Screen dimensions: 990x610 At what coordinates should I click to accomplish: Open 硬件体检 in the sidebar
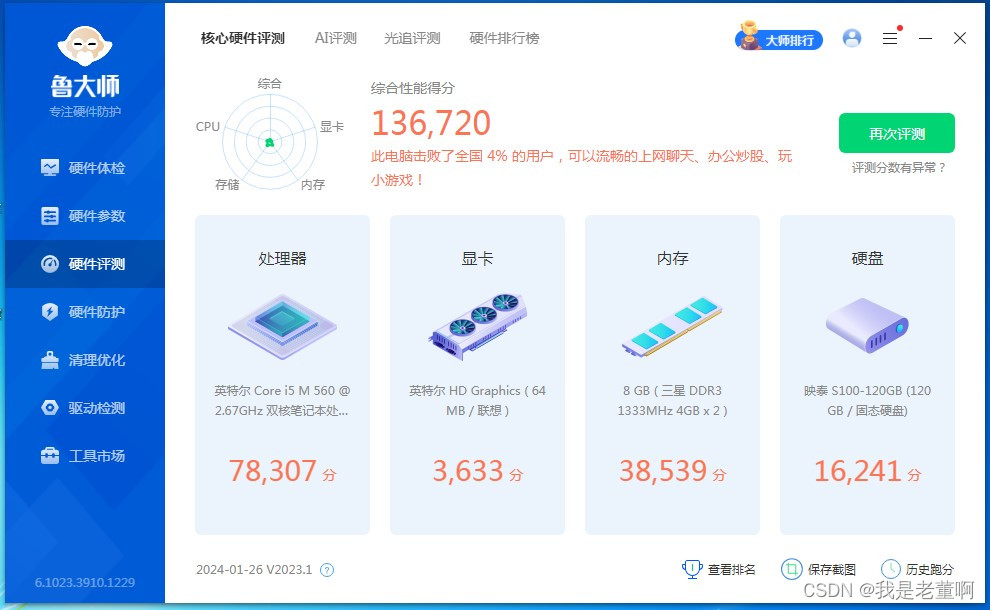(84, 168)
